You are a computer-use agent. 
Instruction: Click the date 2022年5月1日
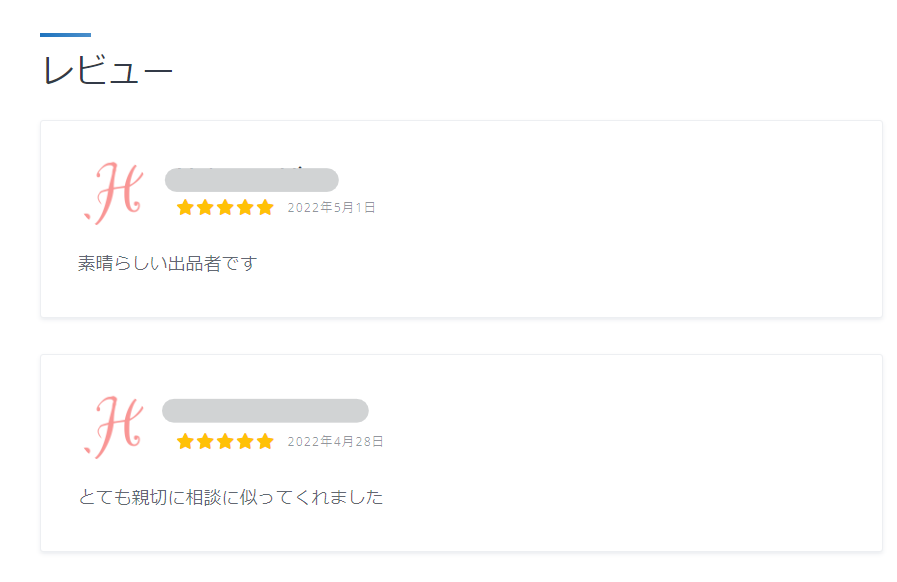point(331,208)
